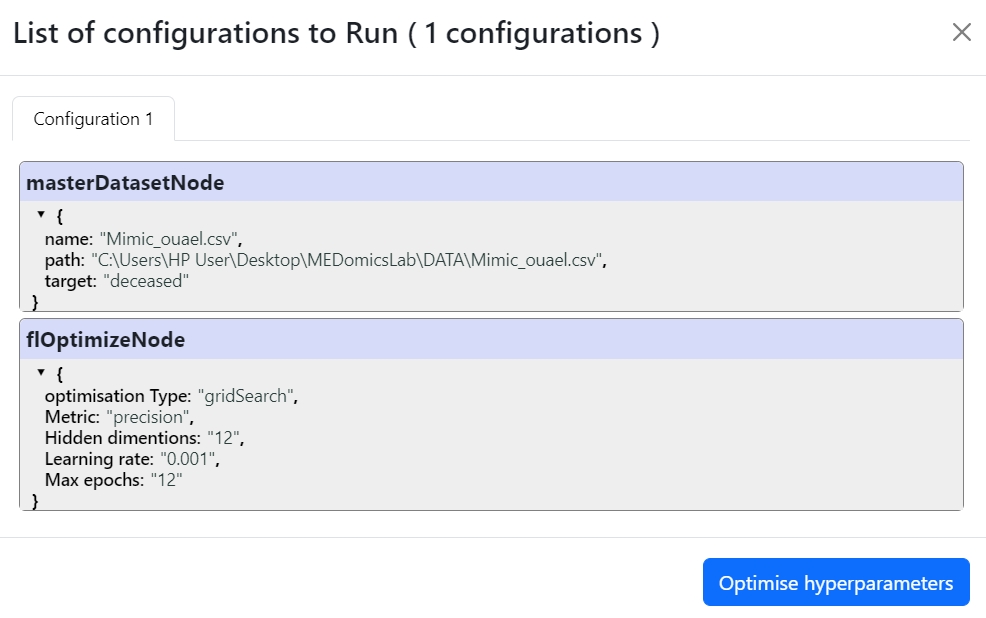Collapse the masterDatasetNode JSON tree arrow
Image resolution: width=986 pixels, height=618 pixels.
click(41, 215)
